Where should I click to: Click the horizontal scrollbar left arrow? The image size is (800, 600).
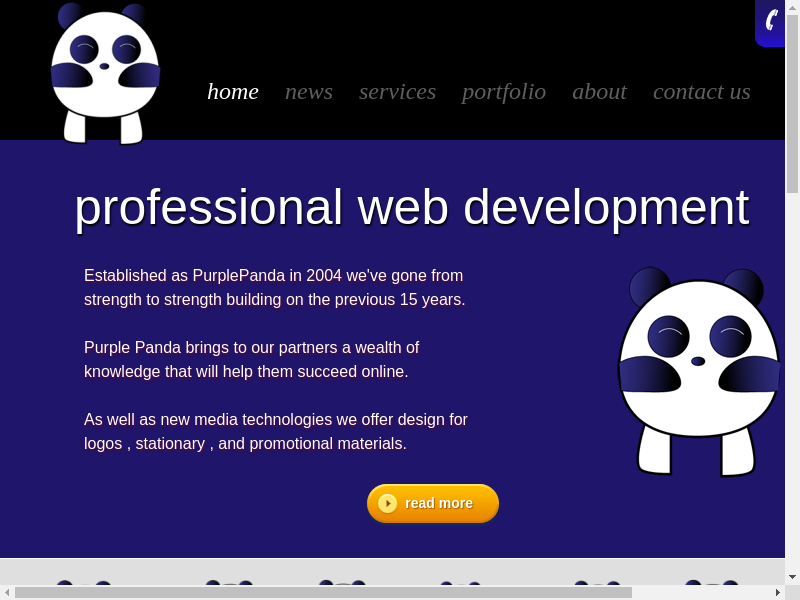[x=7, y=592]
